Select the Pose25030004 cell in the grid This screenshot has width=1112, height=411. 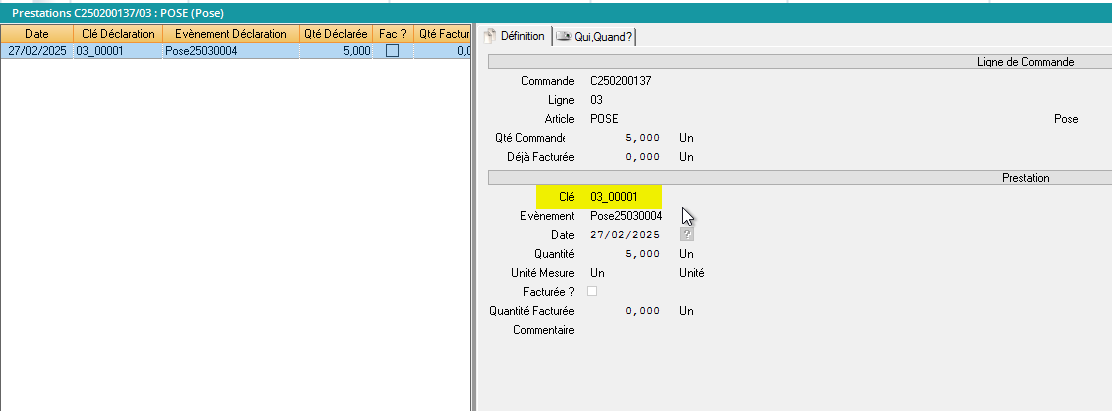point(201,51)
